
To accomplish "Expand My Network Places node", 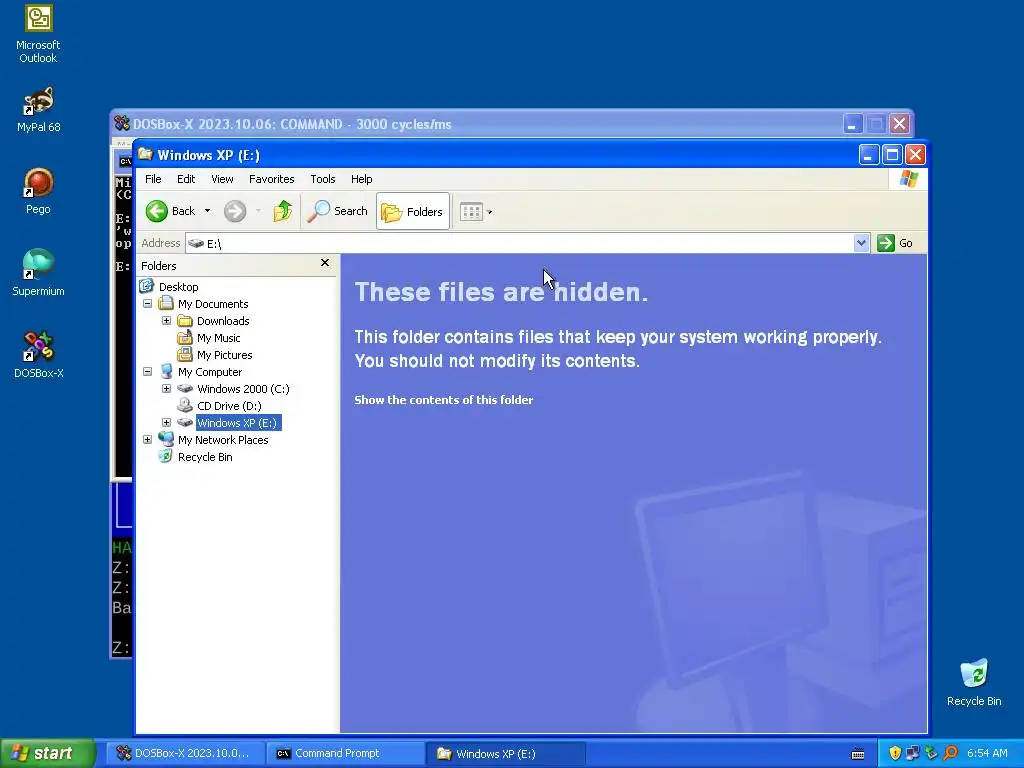I will pyautogui.click(x=148, y=440).
